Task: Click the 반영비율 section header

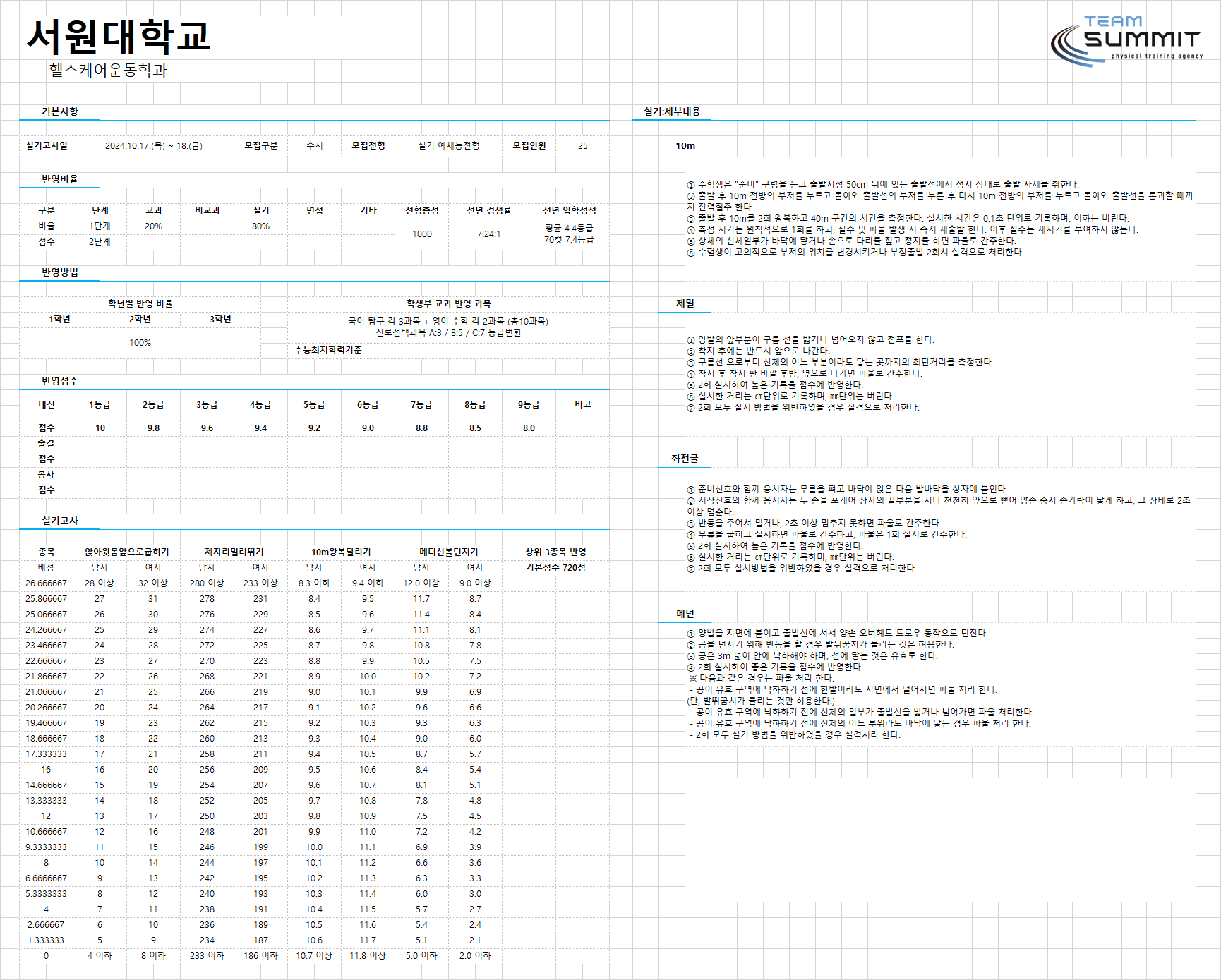Action: coord(60,179)
